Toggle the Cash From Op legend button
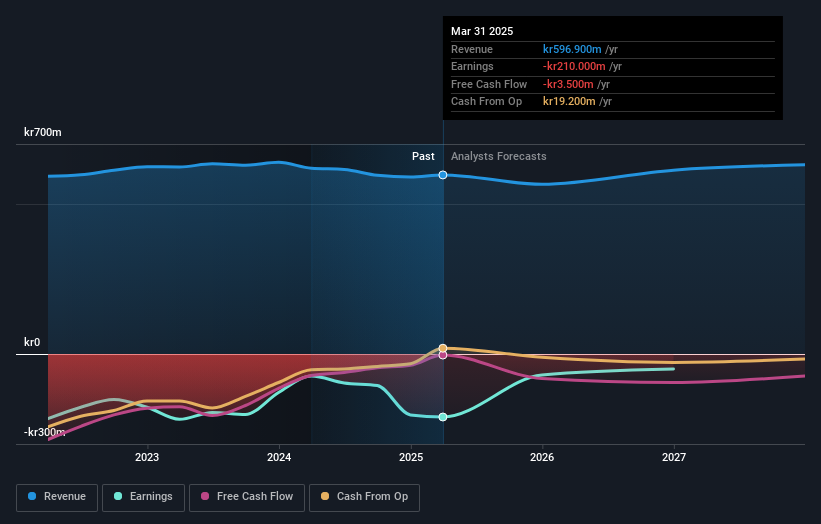821x524 pixels. point(364,497)
